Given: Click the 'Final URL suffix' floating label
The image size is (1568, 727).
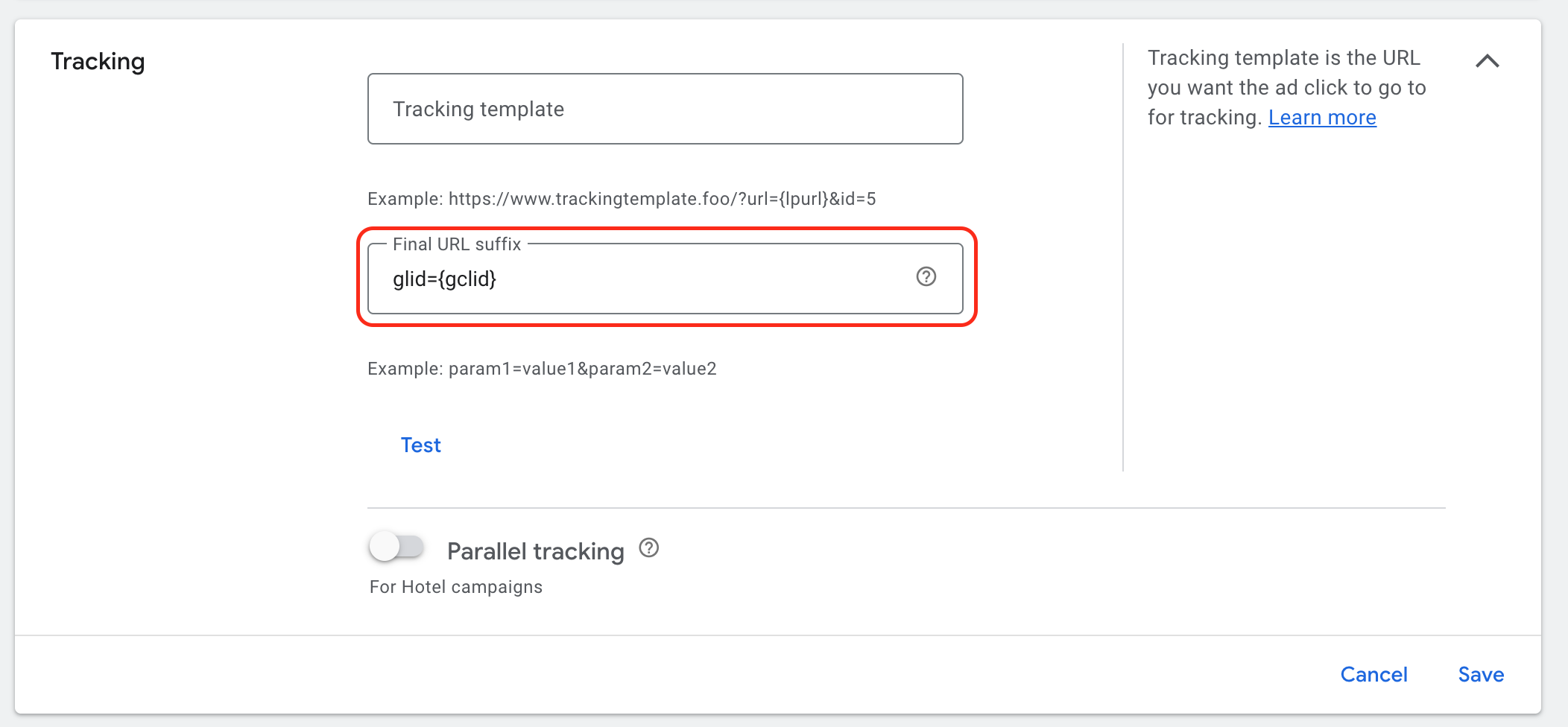Looking at the screenshot, I should tap(457, 244).
